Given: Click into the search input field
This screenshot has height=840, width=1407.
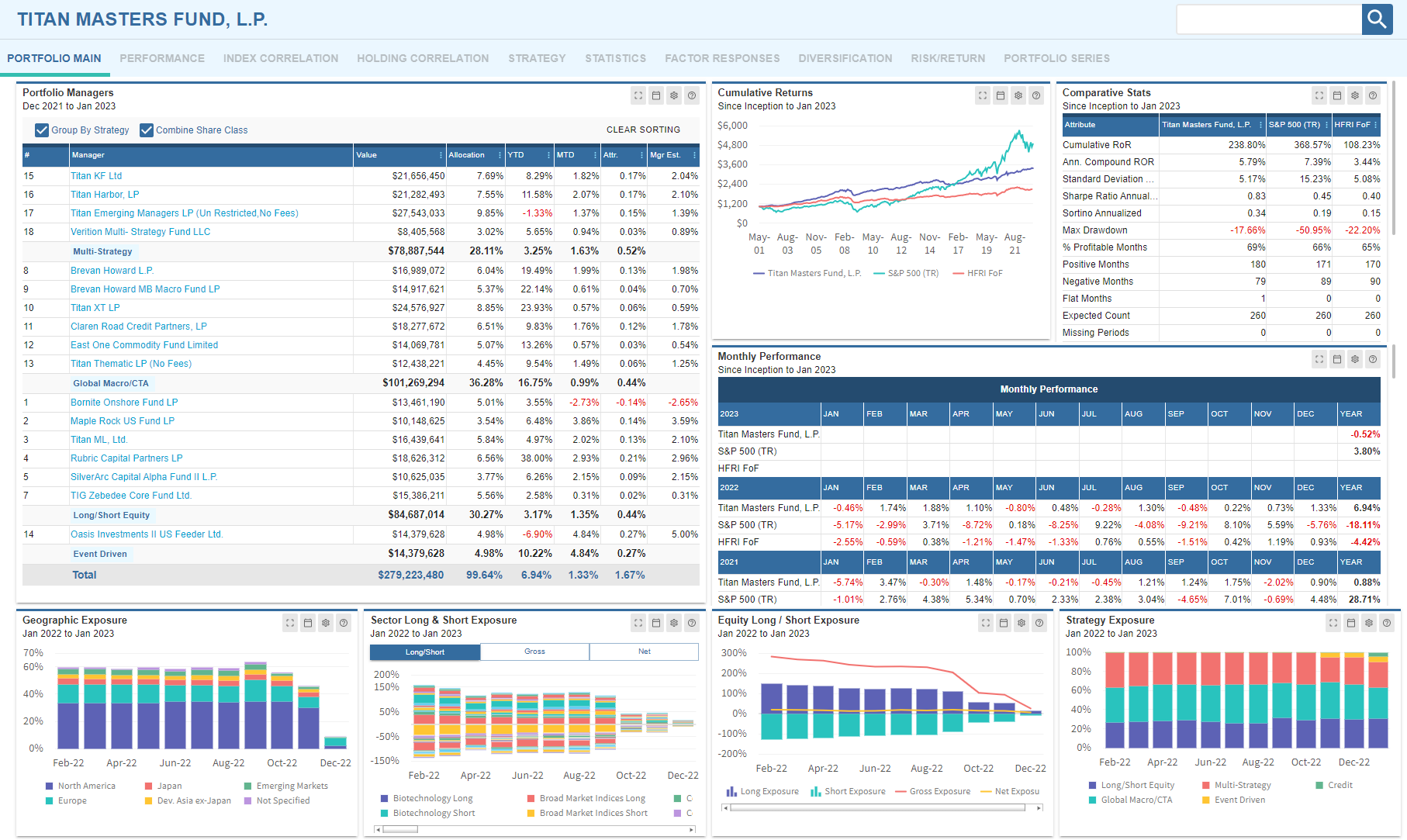Looking at the screenshot, I should (1269, 19).
